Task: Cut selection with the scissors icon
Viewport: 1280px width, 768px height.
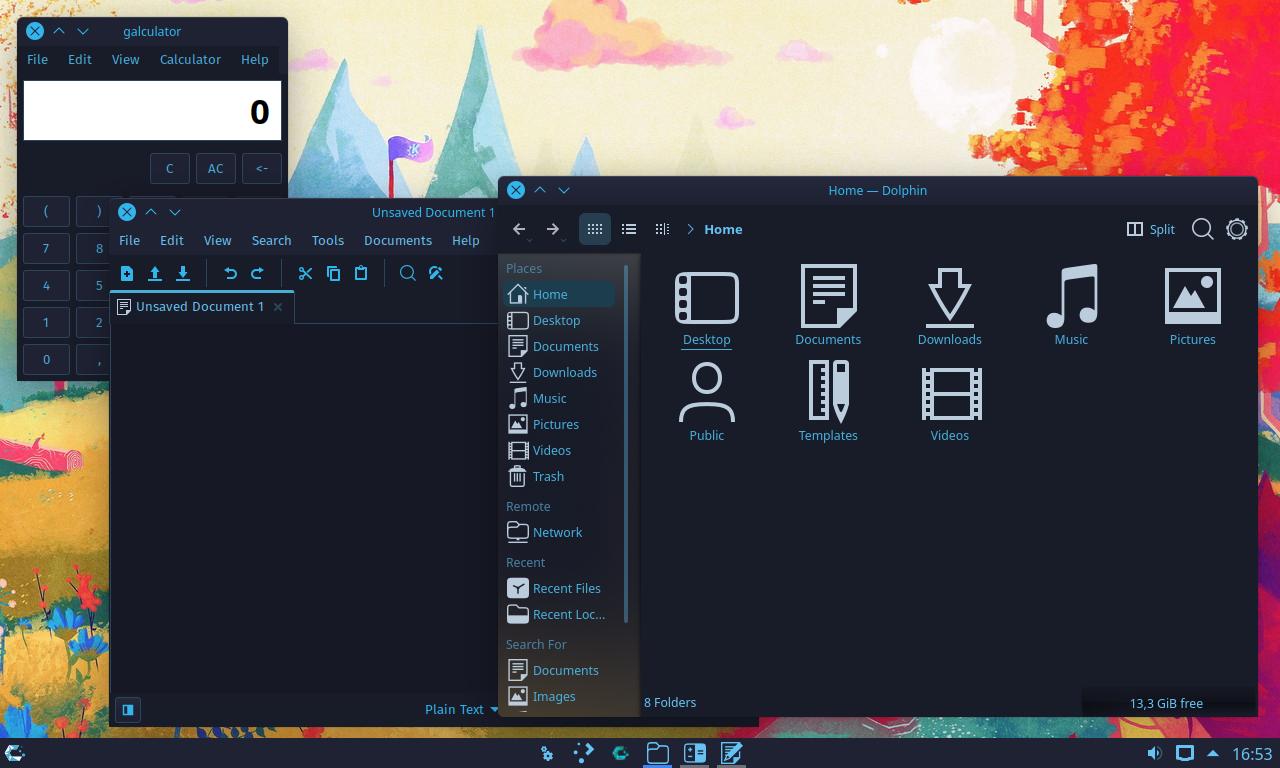Action: (306, 273)
